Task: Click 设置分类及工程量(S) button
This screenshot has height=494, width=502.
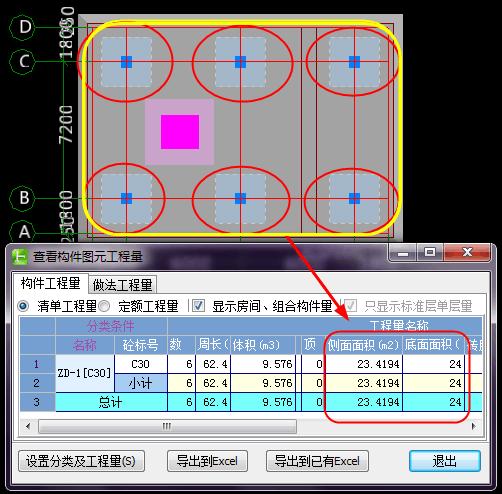Action: (81, 461)
